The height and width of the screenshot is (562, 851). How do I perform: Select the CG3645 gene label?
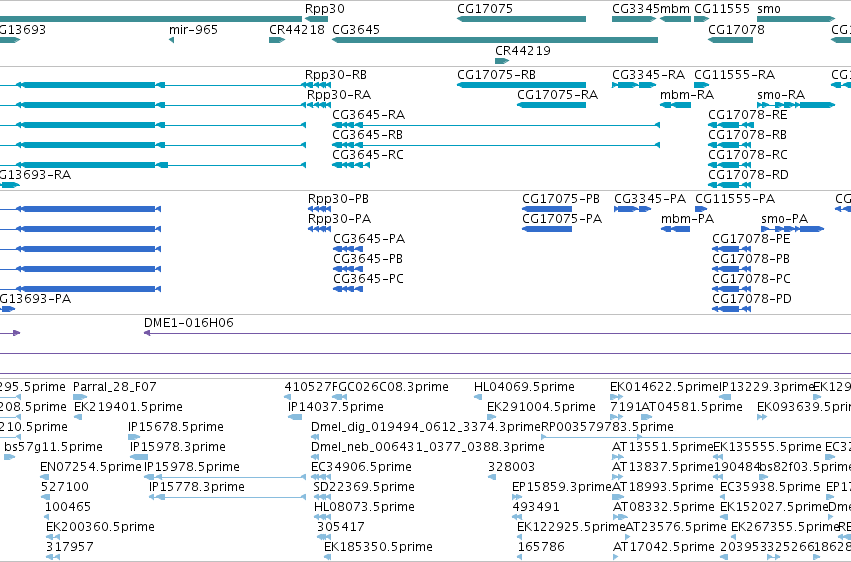point(356,30)
